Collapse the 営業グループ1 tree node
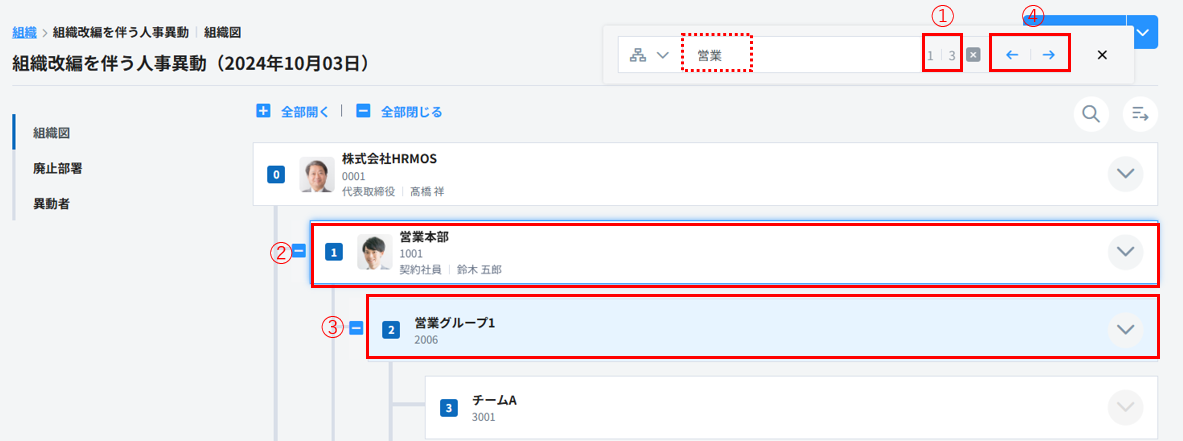The image size is (1183, 441). [356, 327]
